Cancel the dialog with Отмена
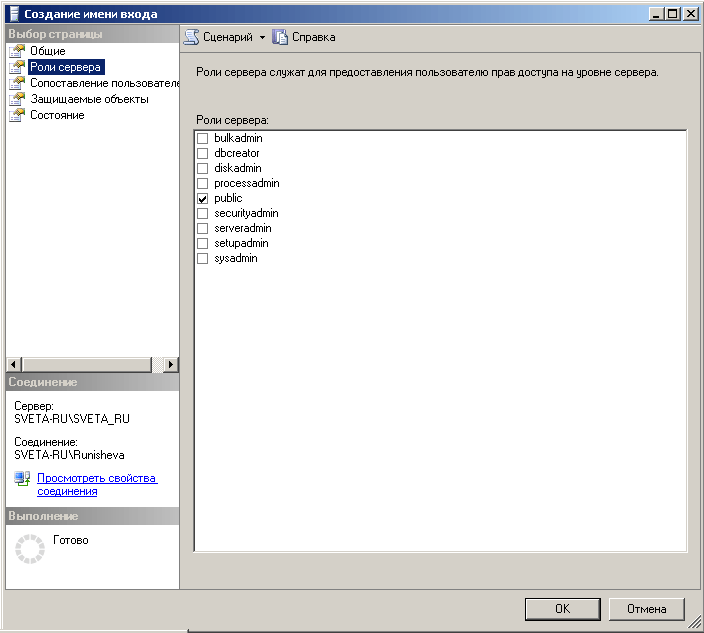 coord(646,608)
